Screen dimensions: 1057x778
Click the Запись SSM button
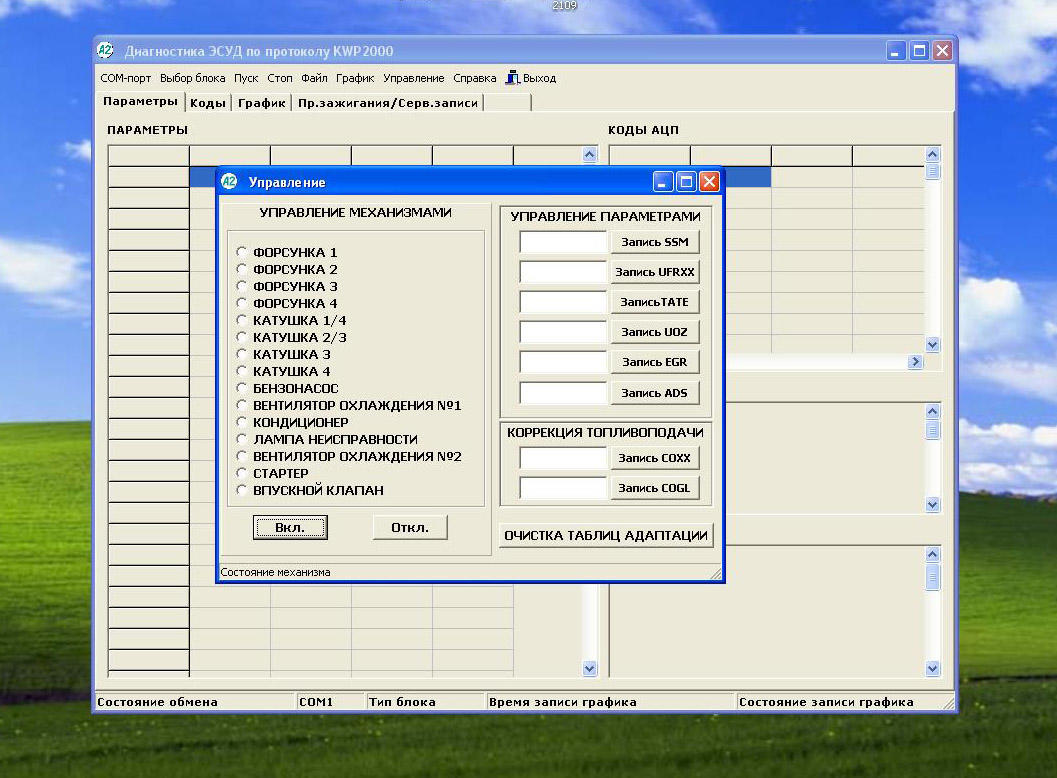(x=655, y=242)
